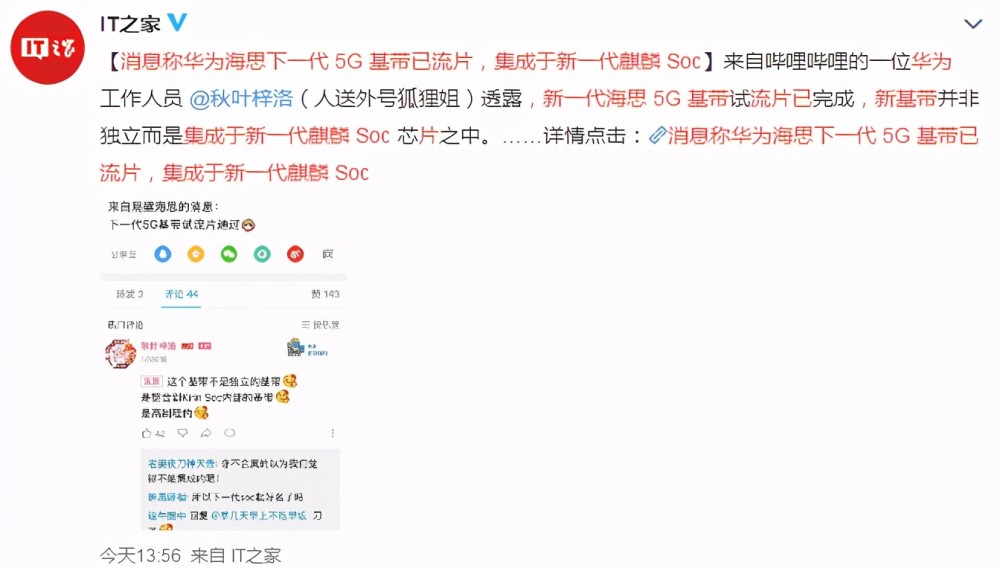This screenshot has height=568, width=1000.
Task: Open the IT之家 red profile avatar
Action: pyautogui.click(x=48, y=47)
